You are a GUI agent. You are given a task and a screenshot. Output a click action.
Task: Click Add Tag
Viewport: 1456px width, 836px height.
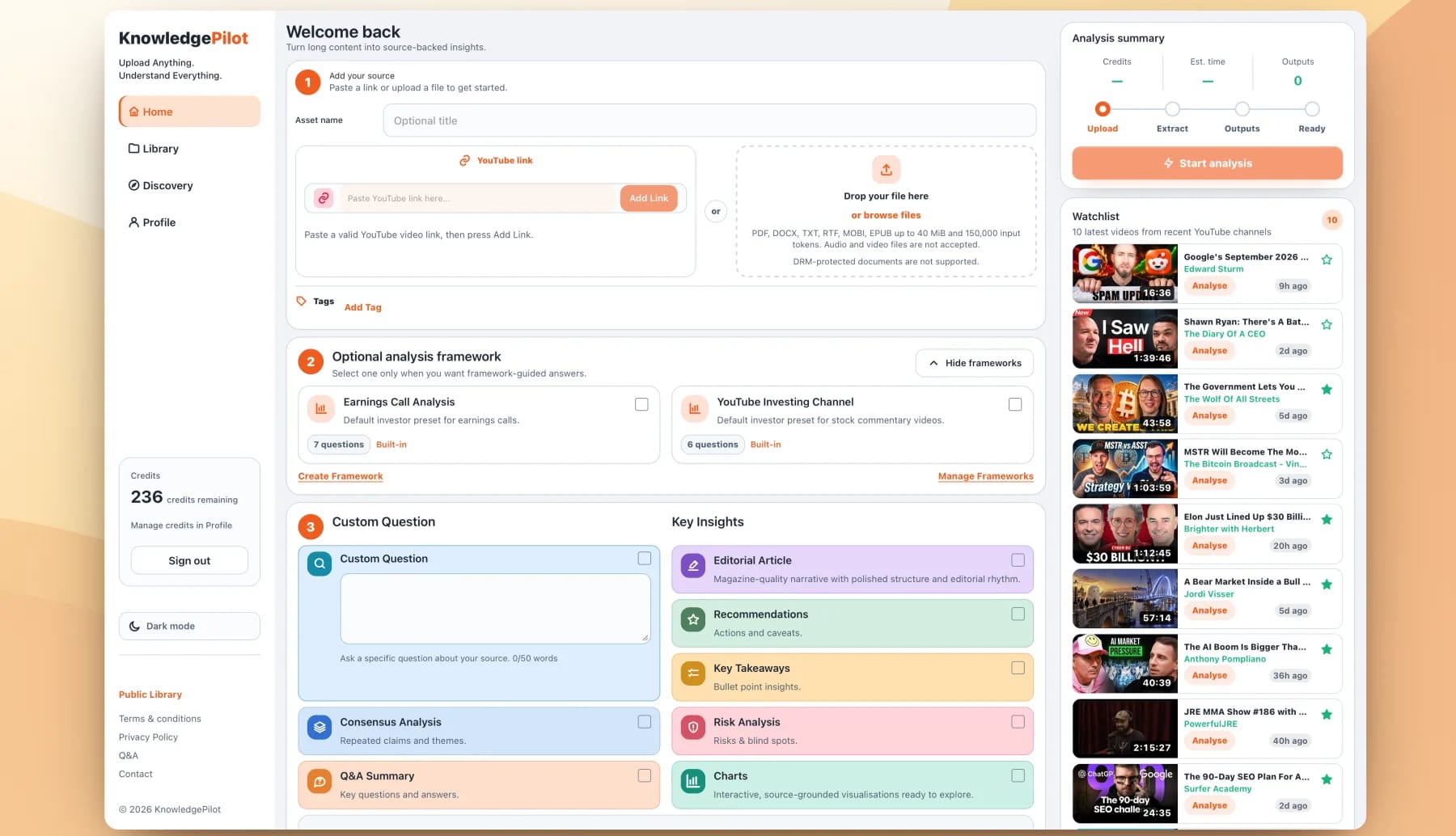pos(363,307)
